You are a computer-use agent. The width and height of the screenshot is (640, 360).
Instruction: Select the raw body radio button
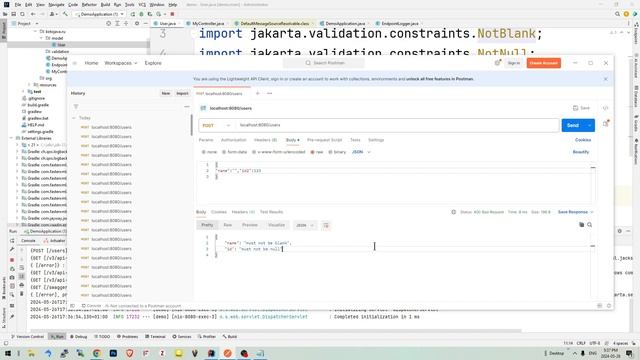312,152
